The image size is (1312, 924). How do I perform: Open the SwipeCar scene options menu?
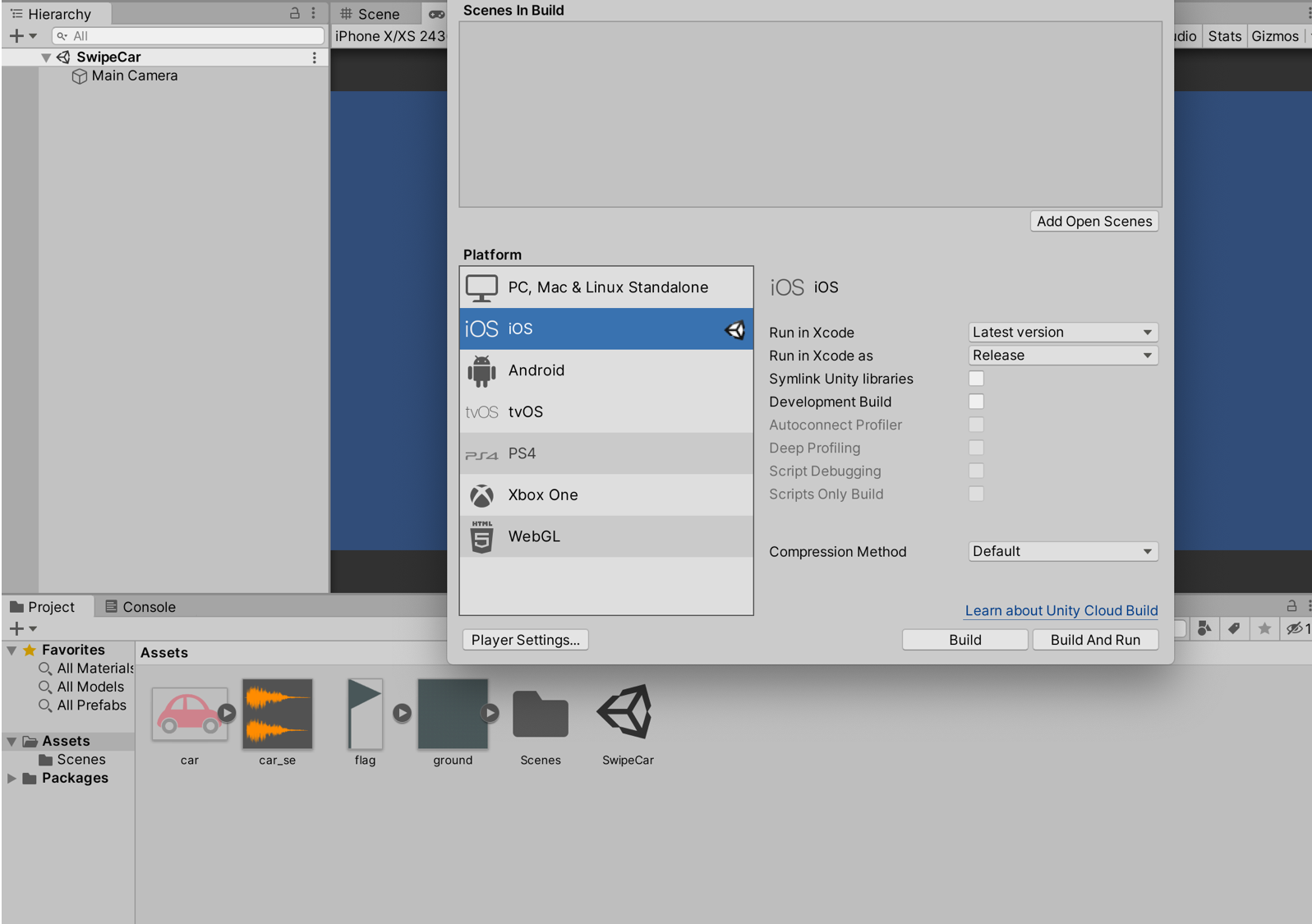pyautogui.click(x=314, y=57)
